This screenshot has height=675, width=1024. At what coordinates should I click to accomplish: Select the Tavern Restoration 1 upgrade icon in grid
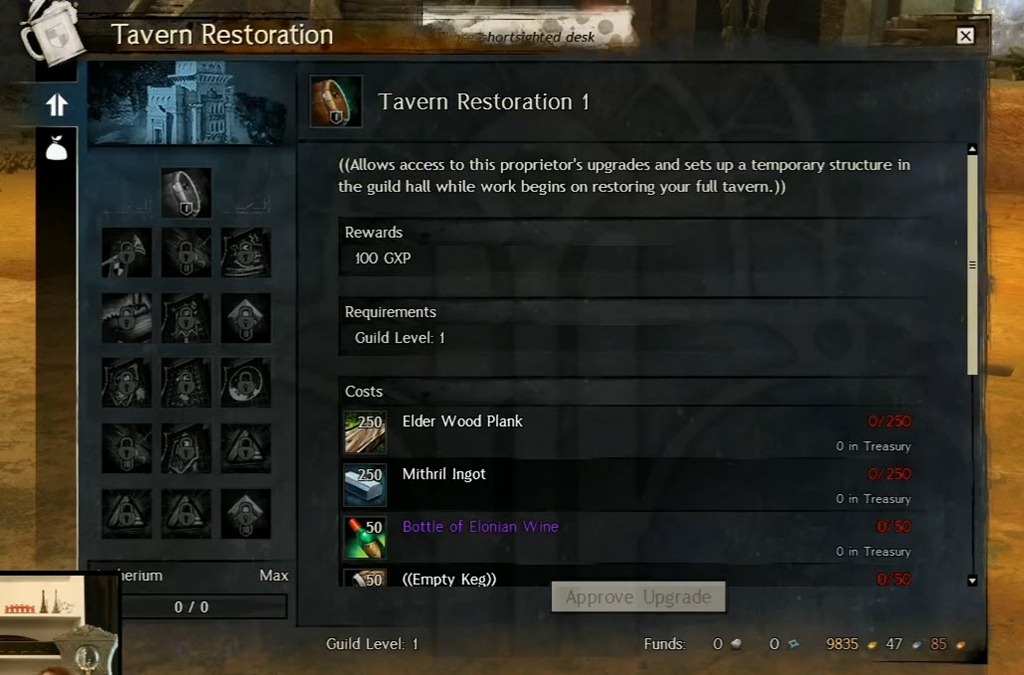[186, 193]
